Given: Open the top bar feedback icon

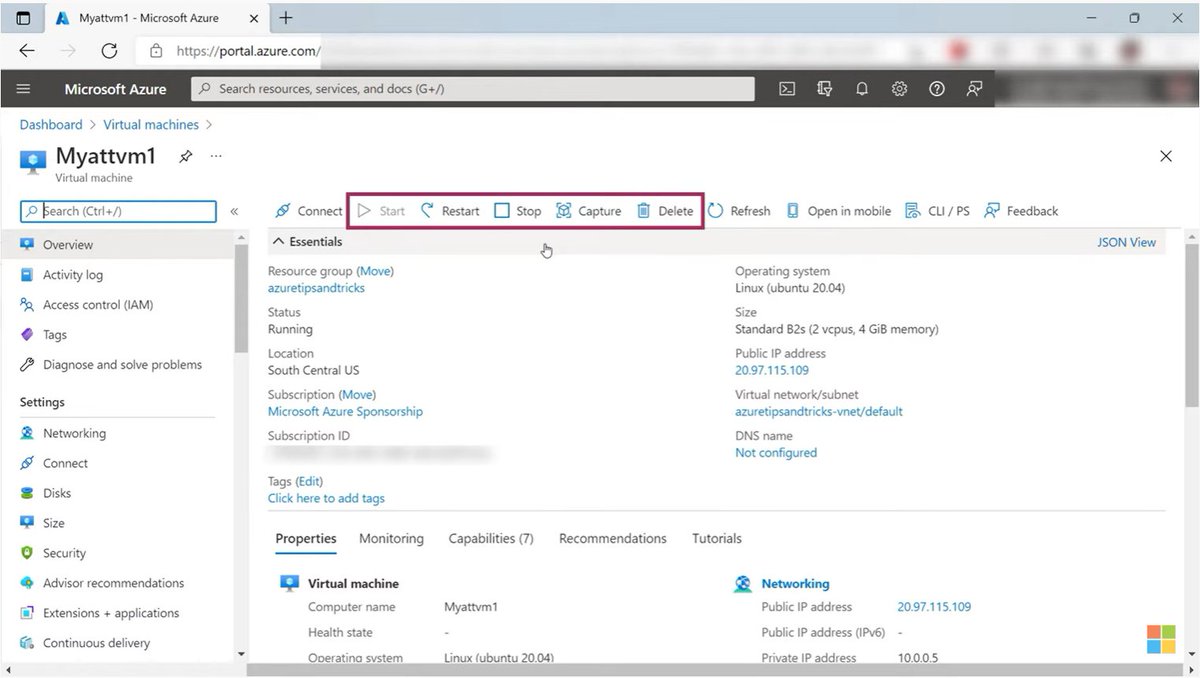Looking at the screenshot, I should click(974, 89).
